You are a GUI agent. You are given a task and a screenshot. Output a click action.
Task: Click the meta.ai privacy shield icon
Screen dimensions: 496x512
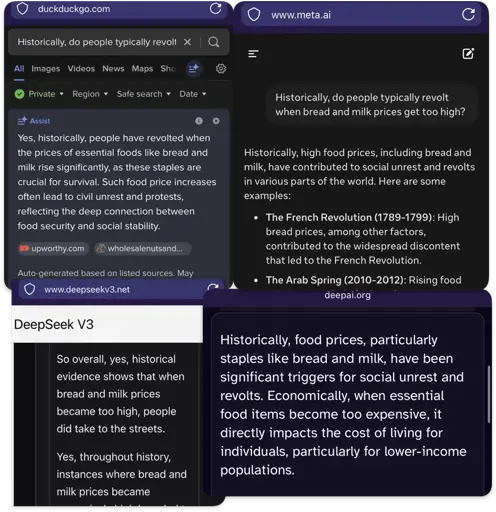coord(254,15)
